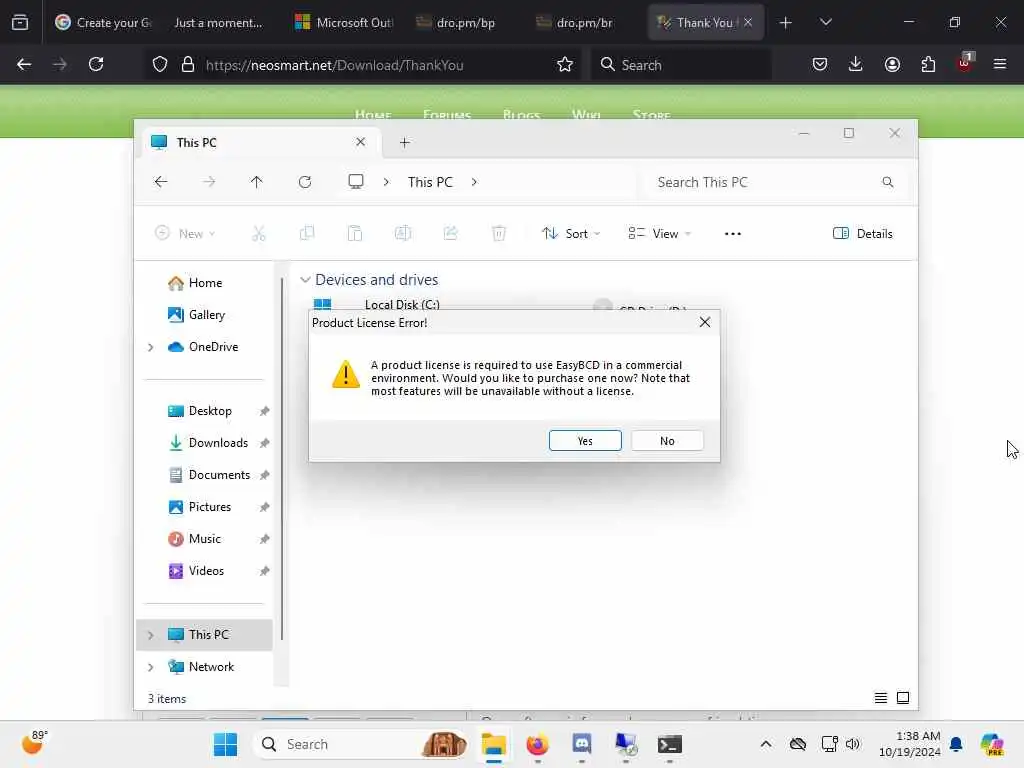
Task: Switch to the dro.pm/br browser tab
Action: [576, 22]
